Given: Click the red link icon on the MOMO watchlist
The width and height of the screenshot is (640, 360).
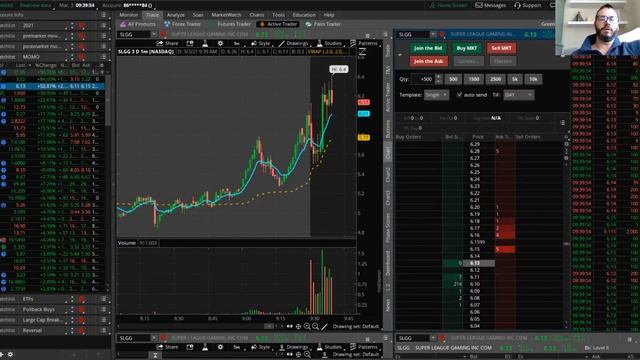Looking at the screenshot, I should tap(82, 57).
